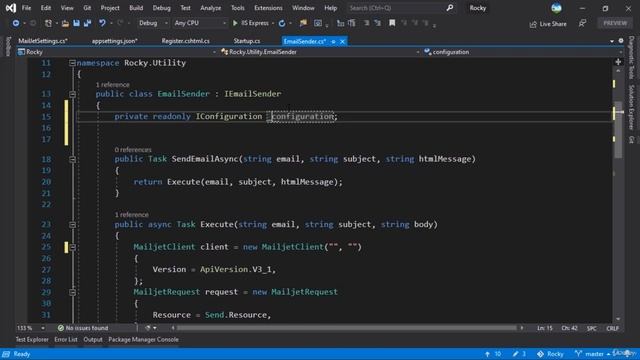The image size is (640, 360).
Task: Click the vertical scrollbar thumb
Action: [618, 131]
